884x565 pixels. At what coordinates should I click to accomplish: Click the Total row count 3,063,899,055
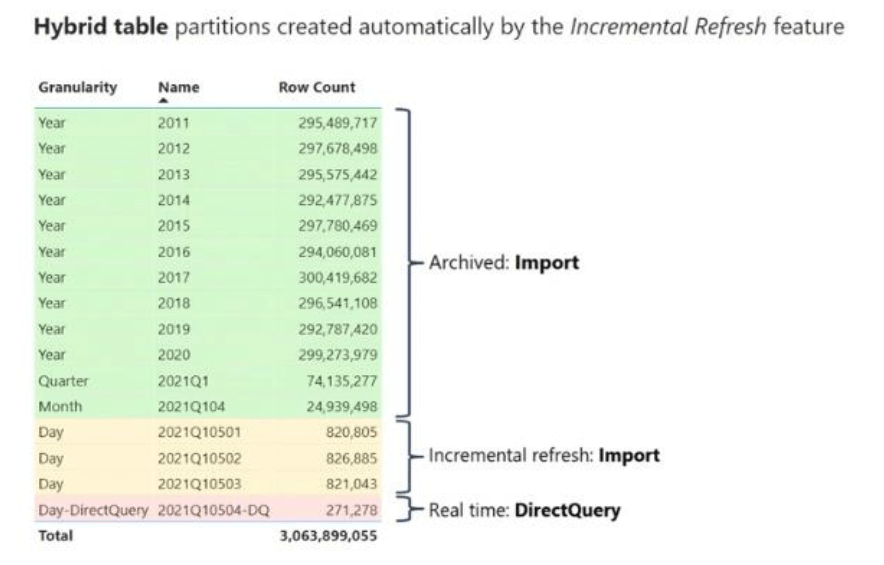coord(330,536)
